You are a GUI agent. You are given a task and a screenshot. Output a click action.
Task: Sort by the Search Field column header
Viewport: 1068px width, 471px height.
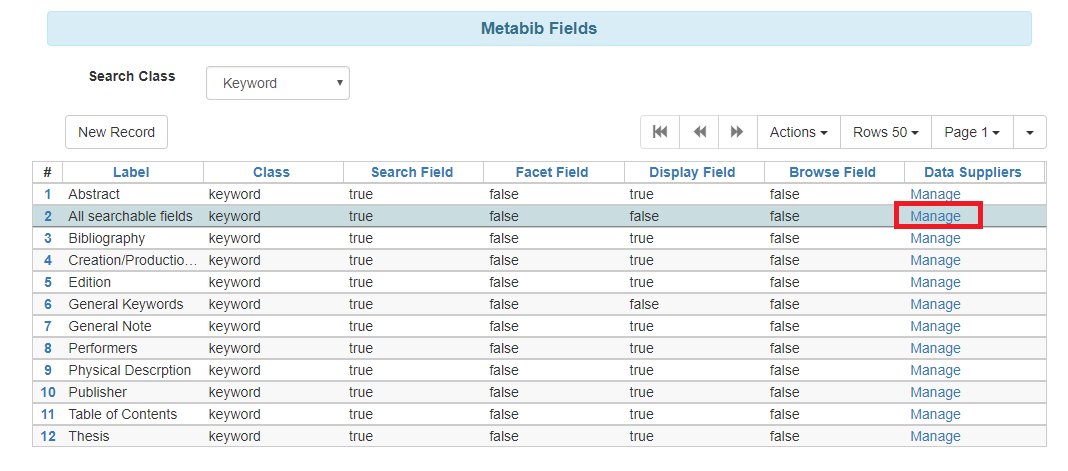[412, 172]
